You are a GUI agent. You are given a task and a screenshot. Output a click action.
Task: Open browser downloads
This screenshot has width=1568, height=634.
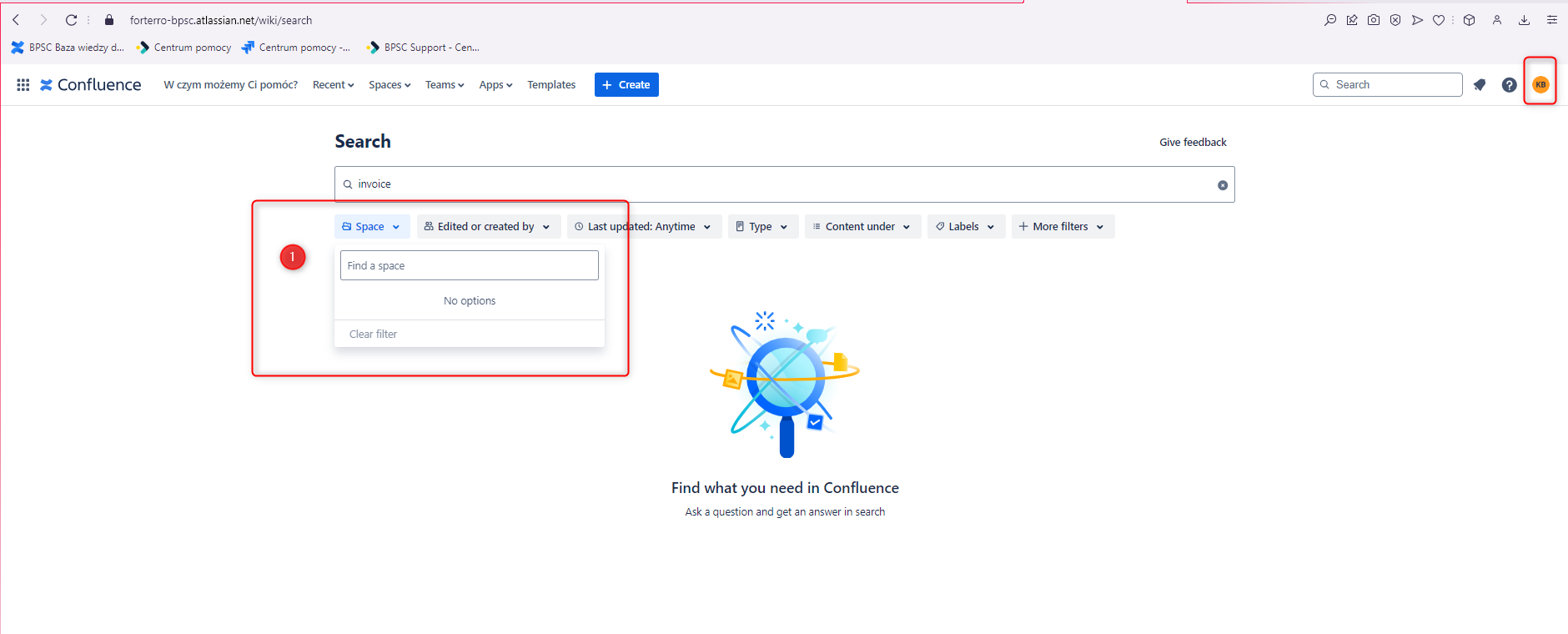point(1524,20)
